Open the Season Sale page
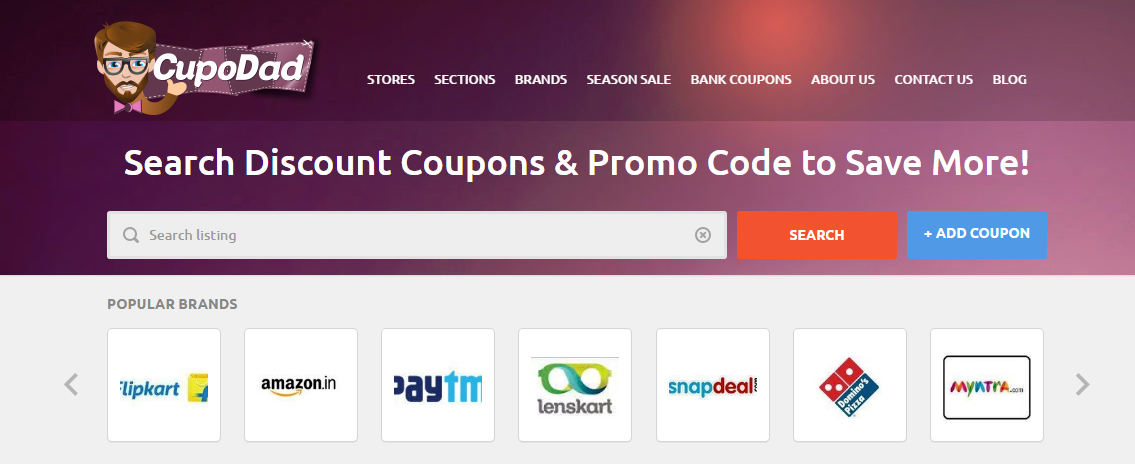Screen dimensions: 1135x464 [629, 80]
